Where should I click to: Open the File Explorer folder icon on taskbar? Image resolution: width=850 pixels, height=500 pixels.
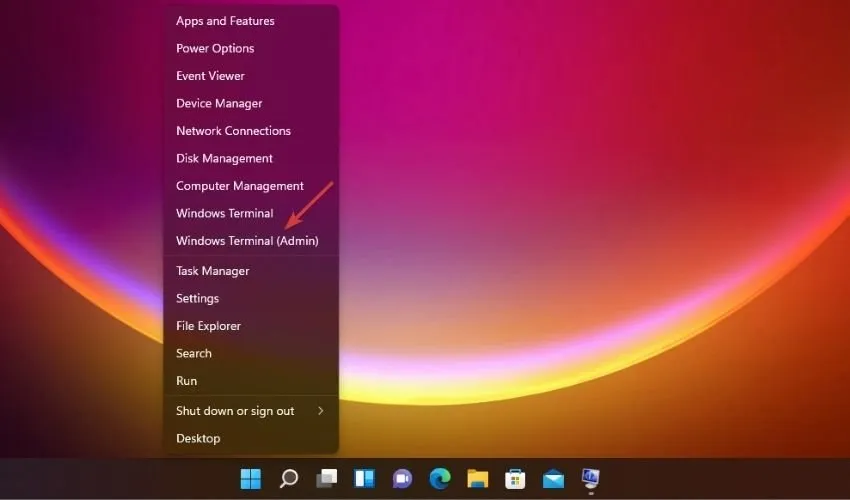point(477,479)
